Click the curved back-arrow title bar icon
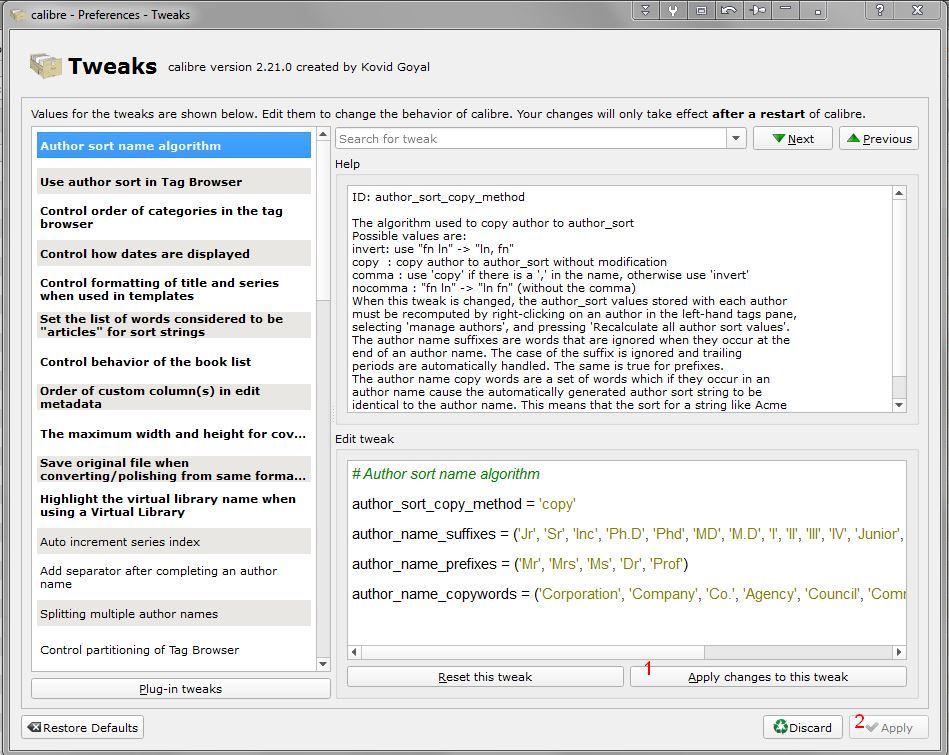Image resolution: width=949 pixels, height=755 pixels. click(x=729, y=10)
